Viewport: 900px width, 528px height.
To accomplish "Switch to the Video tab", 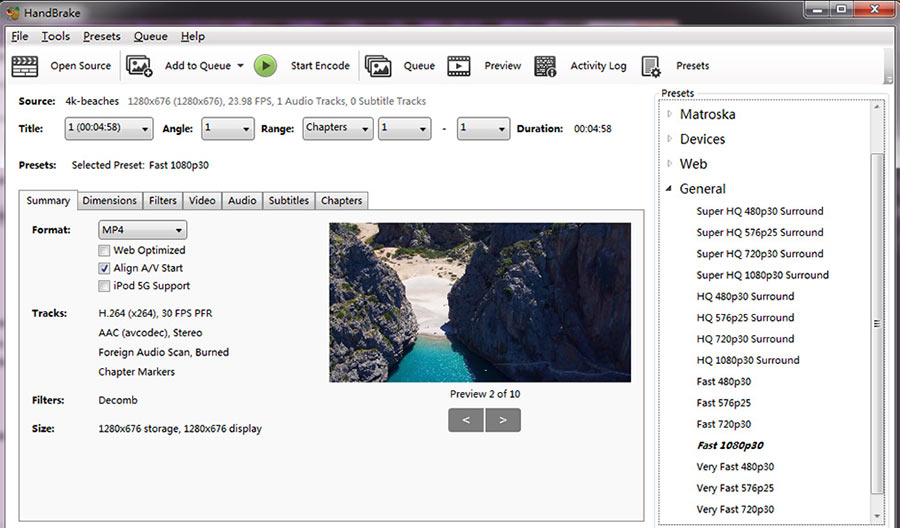I will (x=202, y=200).
